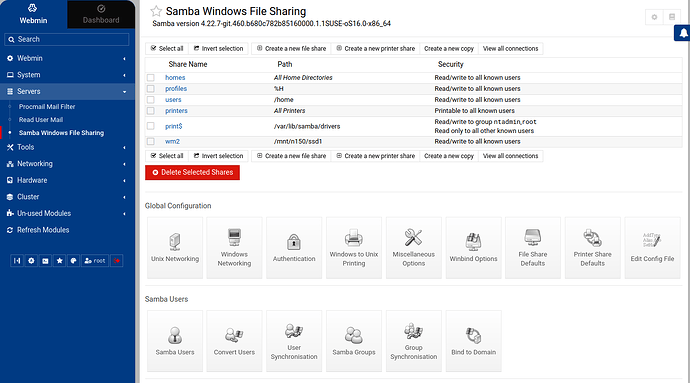
Task: Click bottom Create a new copy button
Action: tap(449, 156)
